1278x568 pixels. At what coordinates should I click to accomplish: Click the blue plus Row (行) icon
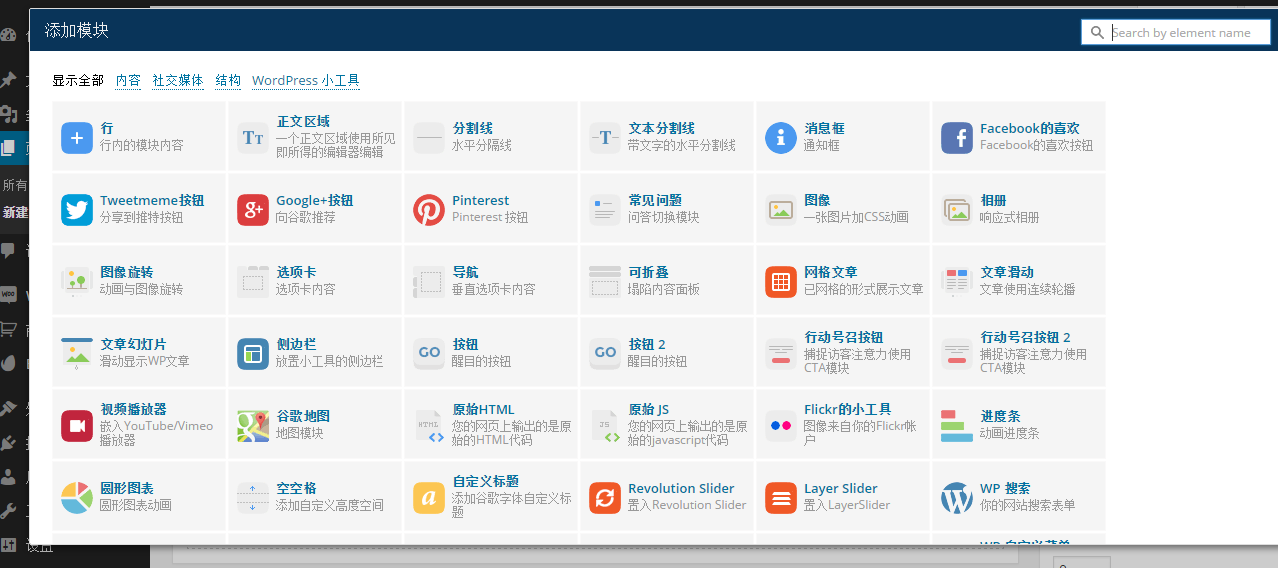(x=77, y=138)
